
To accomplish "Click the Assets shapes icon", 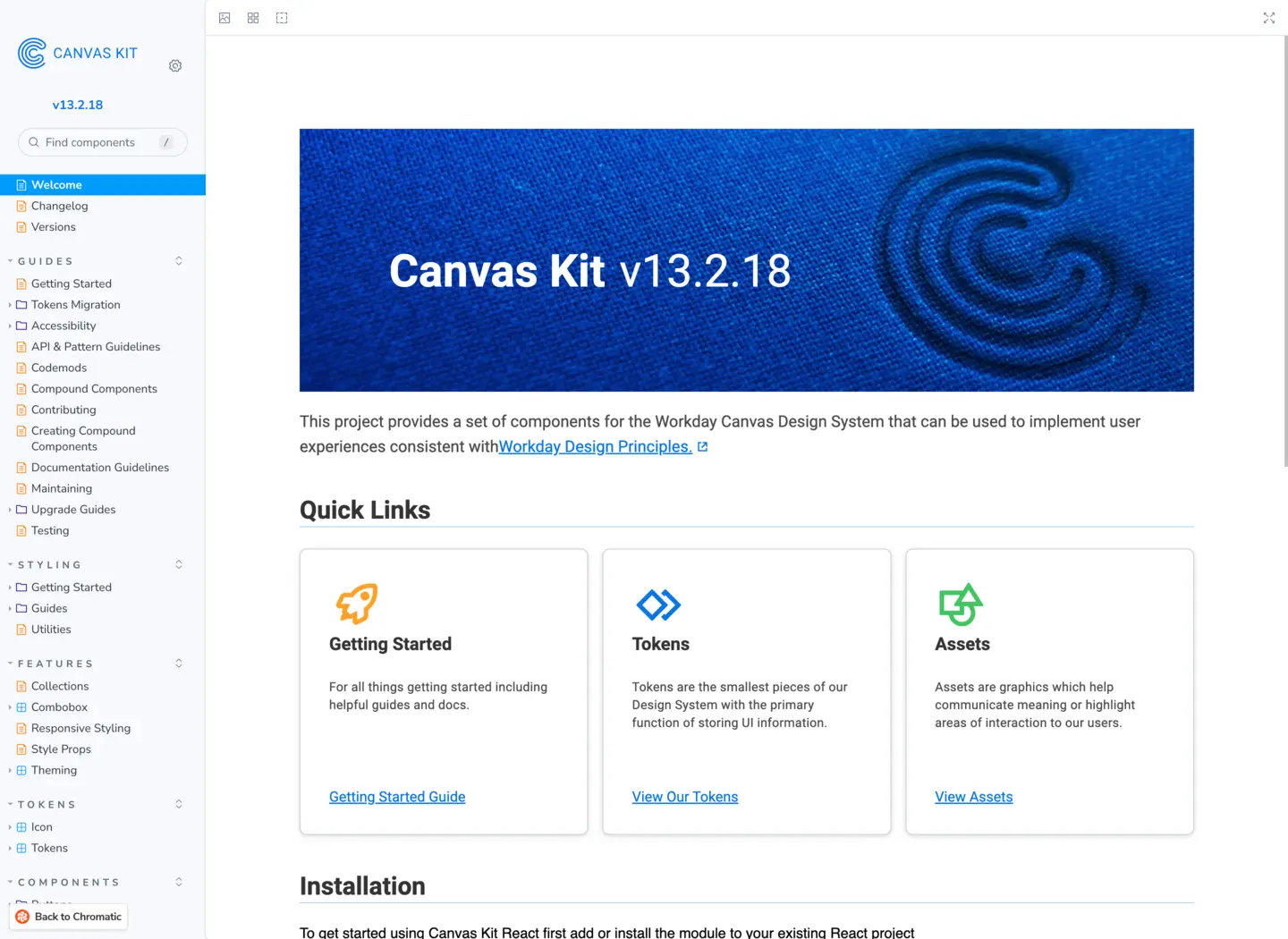I will point(961,605).
